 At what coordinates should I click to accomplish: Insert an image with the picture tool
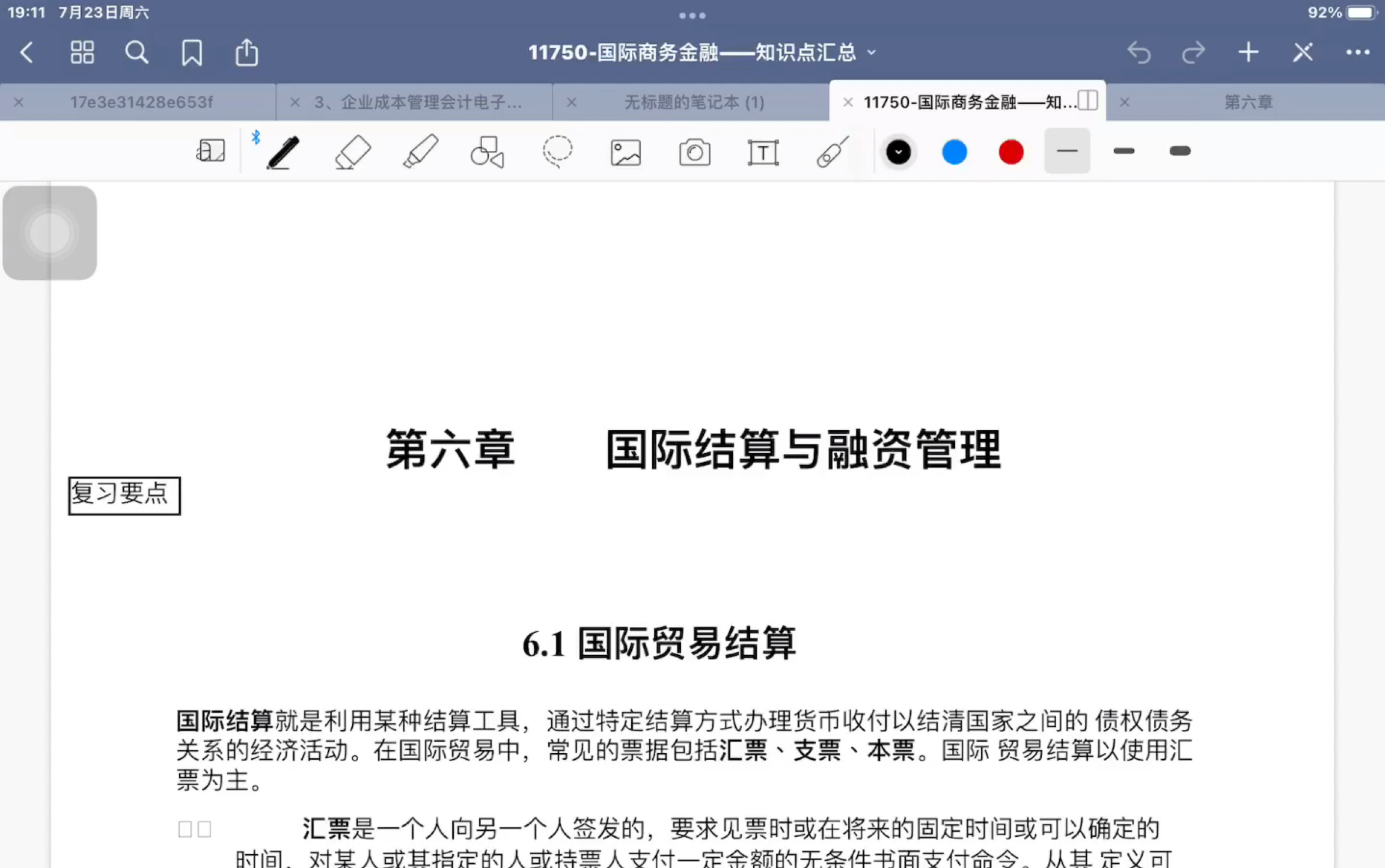(626, 152)
